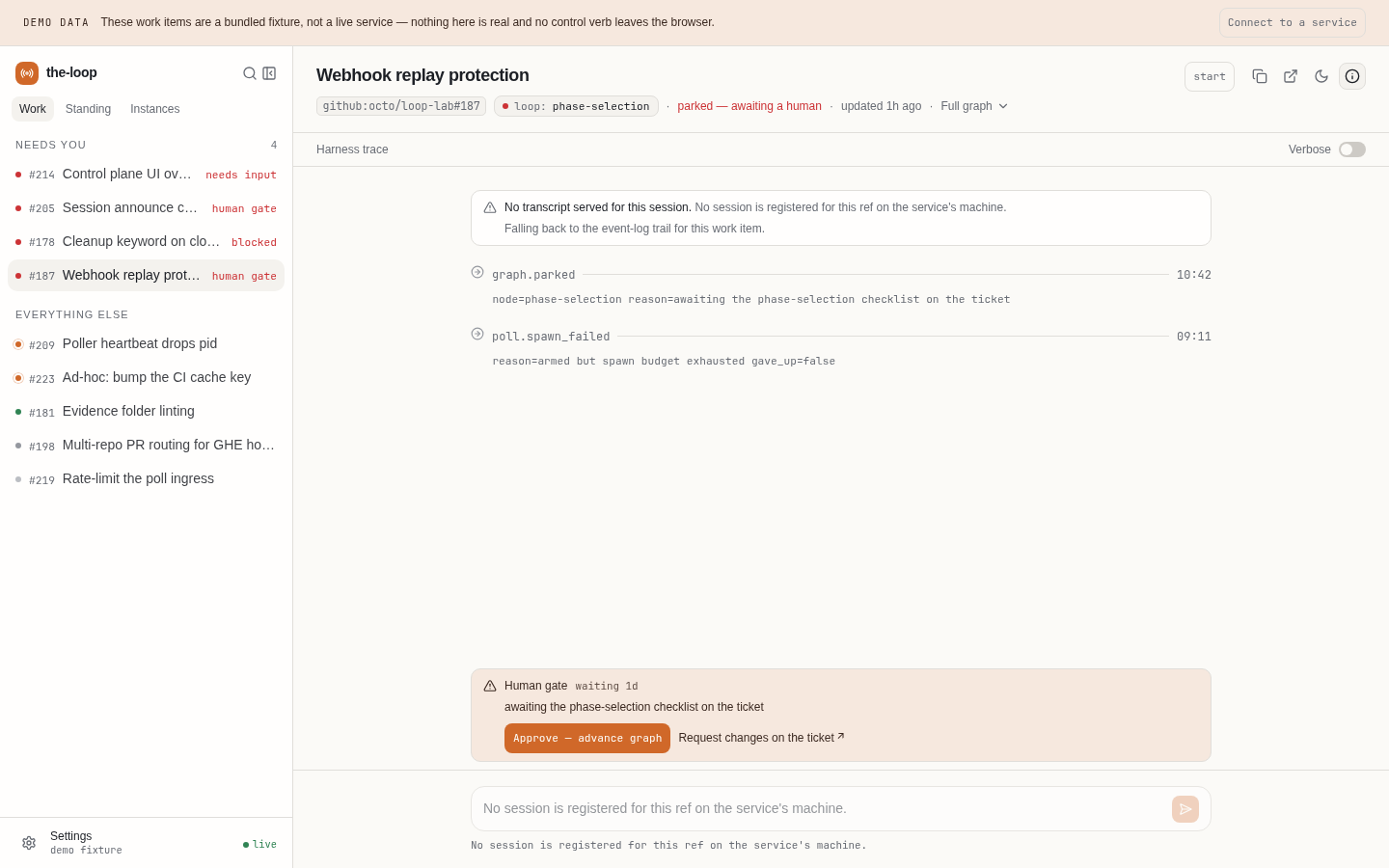The height and width of the screenshot is (868, 1389).
Task: Open #219 Rate-limit the poll ingress
Action: [146, 479]
